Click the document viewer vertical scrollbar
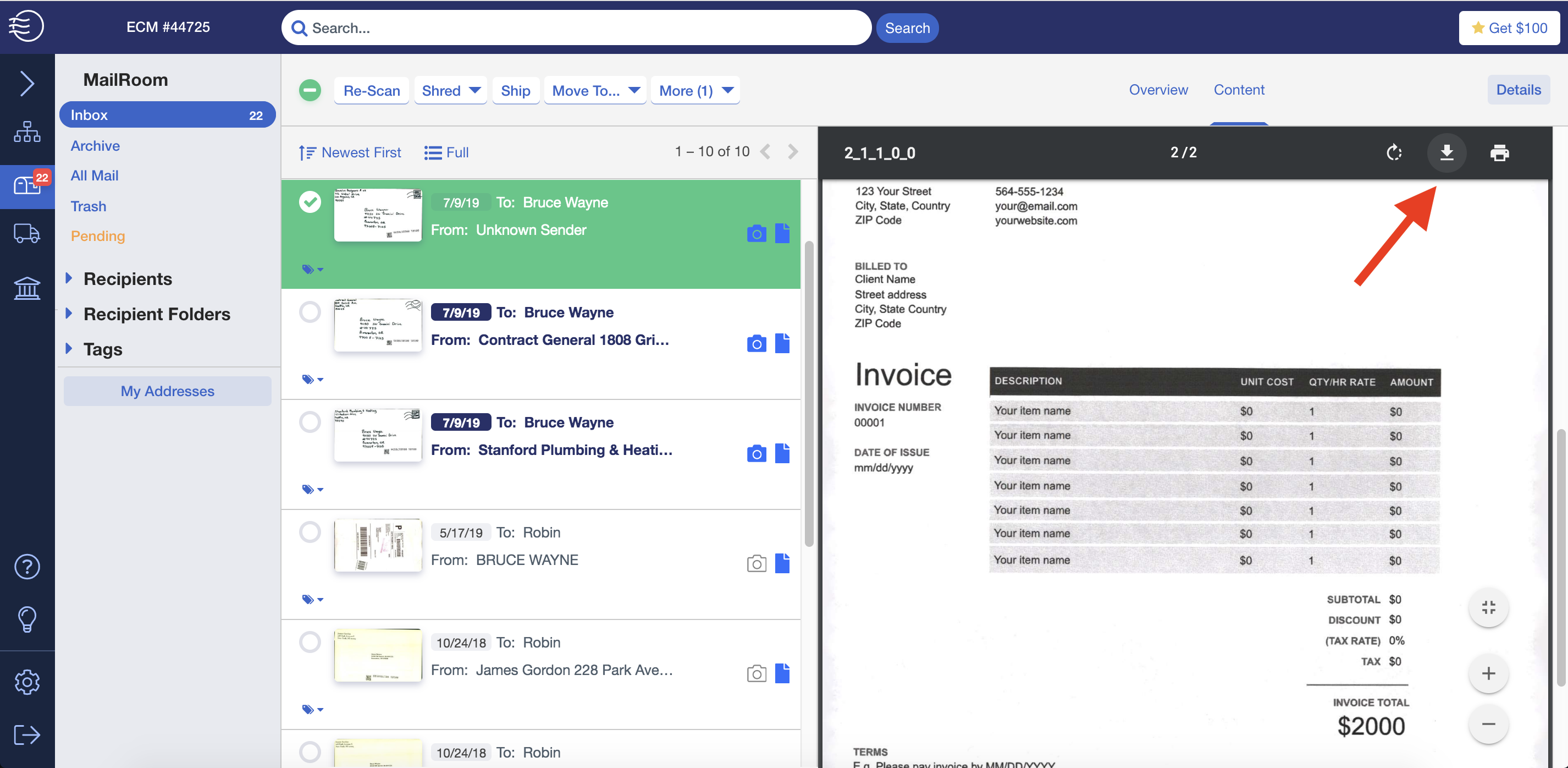Screen dimensions: 1568x768 coord(1561,558)
